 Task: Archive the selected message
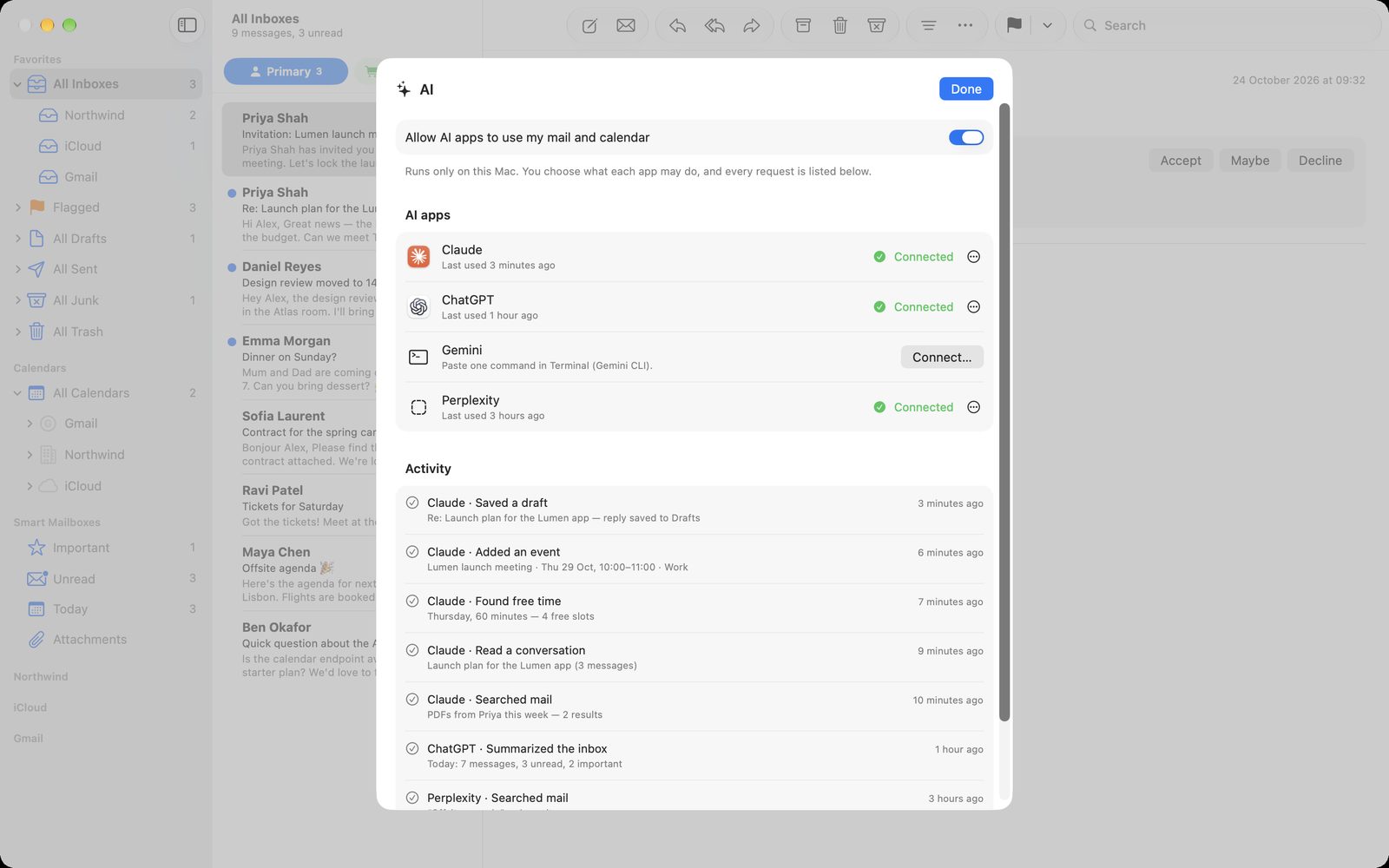click(x=803, y=26)
